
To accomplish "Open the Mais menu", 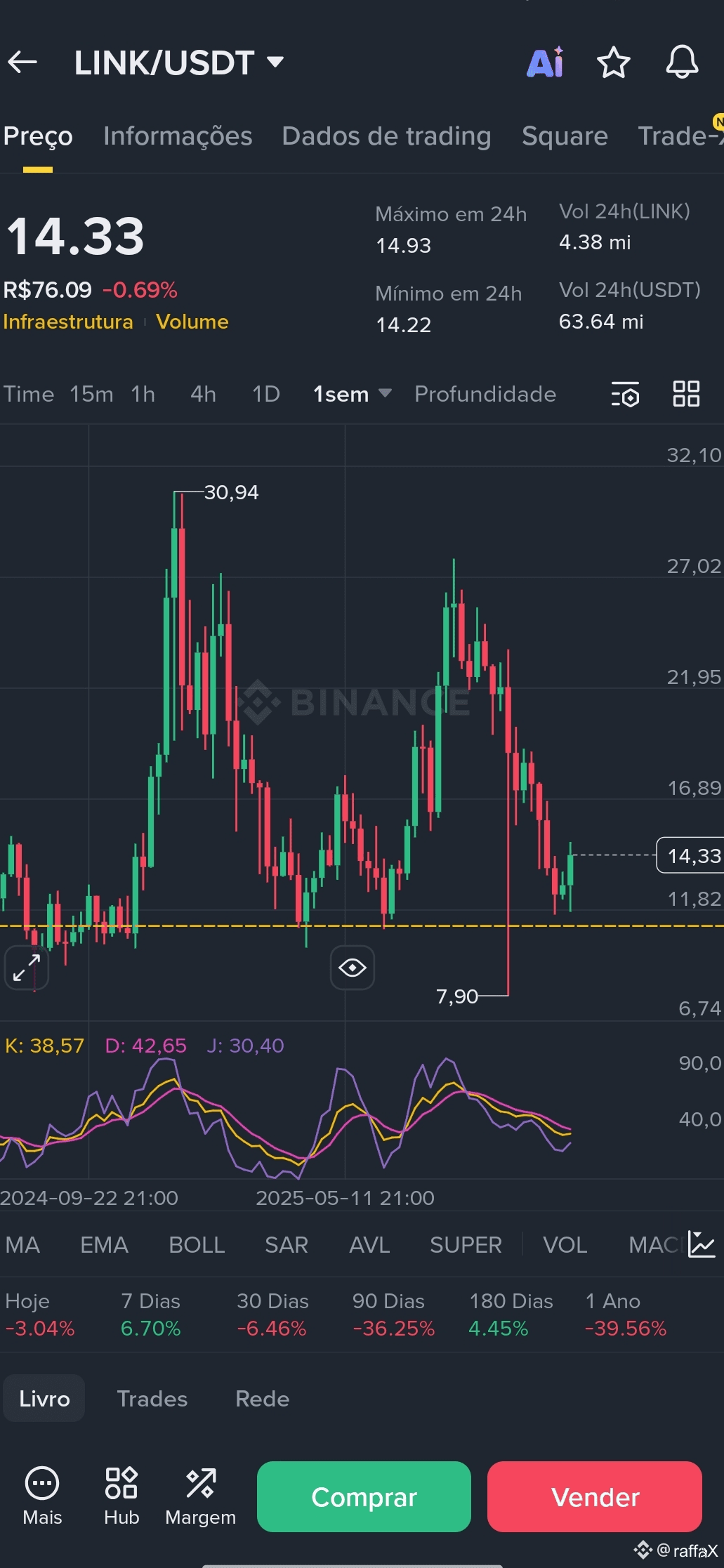I will pos(42,1496).
